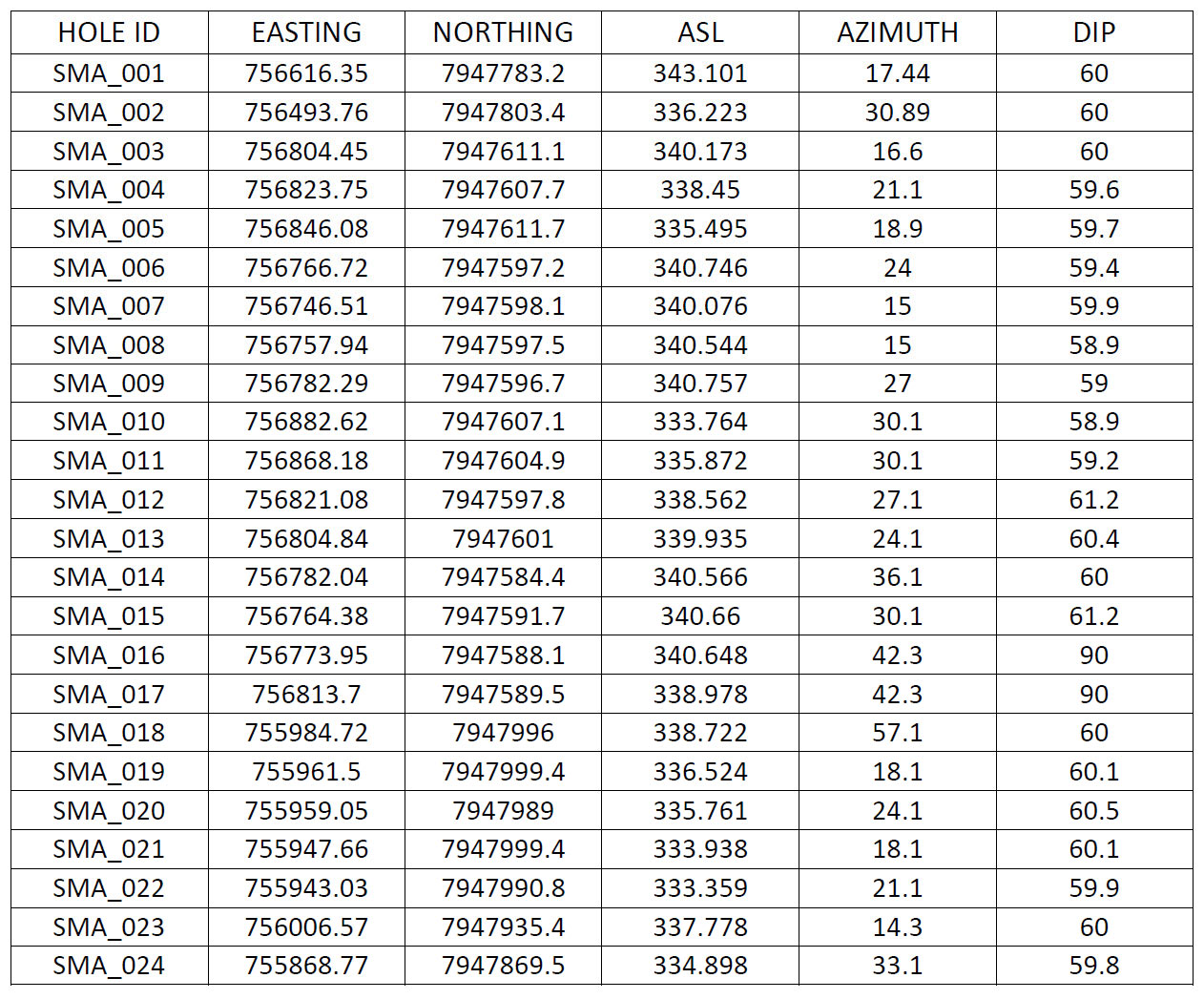Screen dimensions: 1204x999
Task: Click the SMA_001 hole ID cell
Action: coord(109,73)
